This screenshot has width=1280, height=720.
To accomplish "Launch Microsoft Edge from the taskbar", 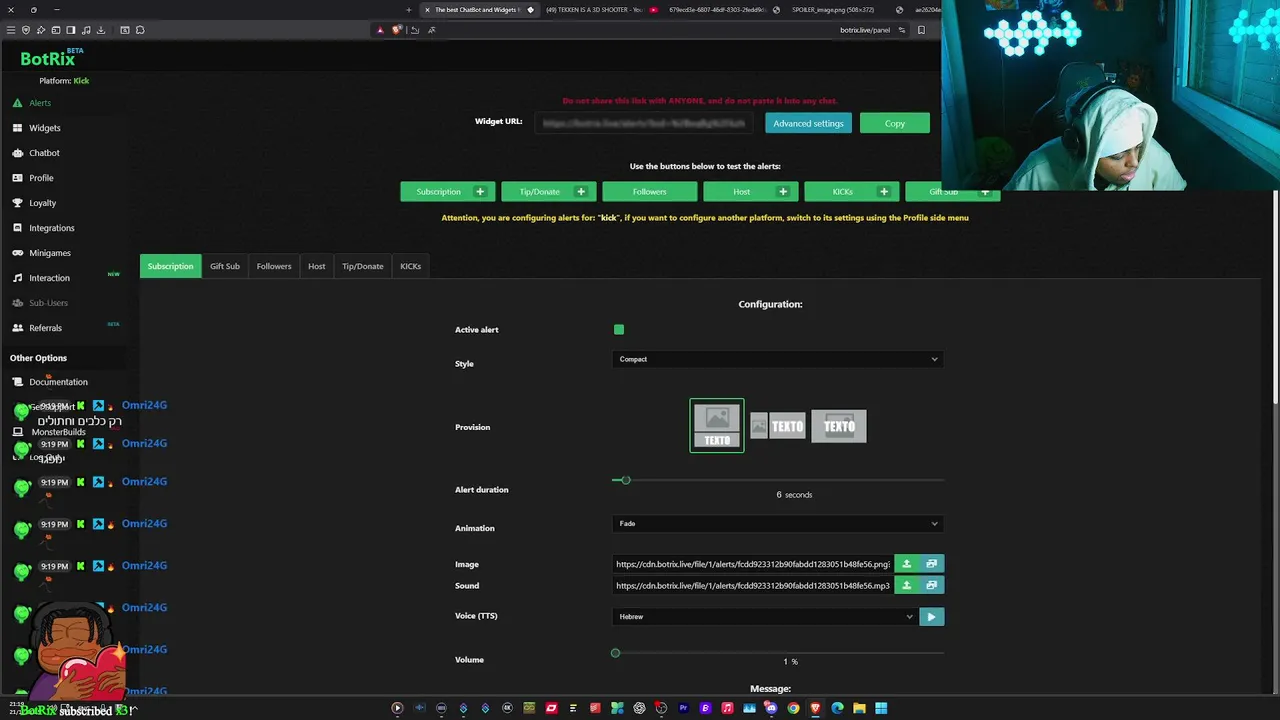I will coord(837,708).
